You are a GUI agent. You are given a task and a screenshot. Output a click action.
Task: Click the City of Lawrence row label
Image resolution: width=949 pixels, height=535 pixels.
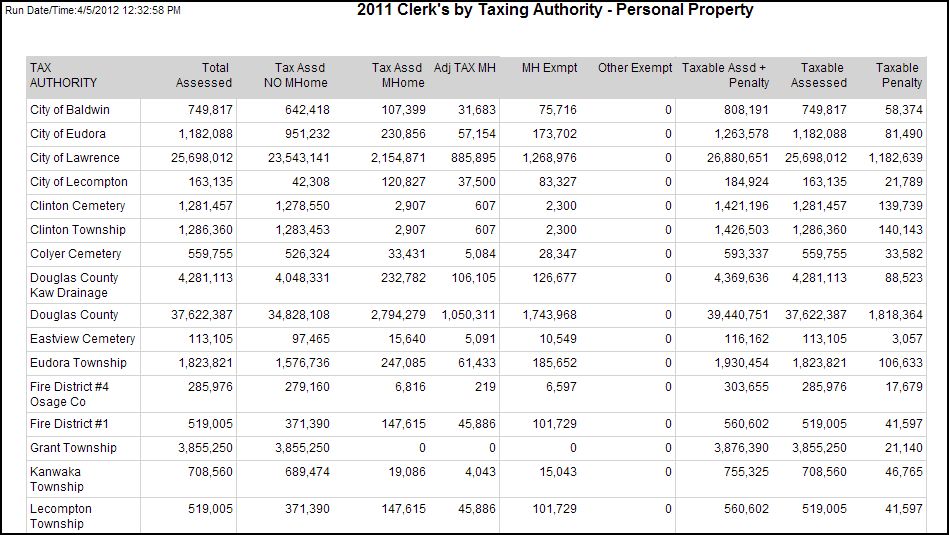(x=75, y=158)
